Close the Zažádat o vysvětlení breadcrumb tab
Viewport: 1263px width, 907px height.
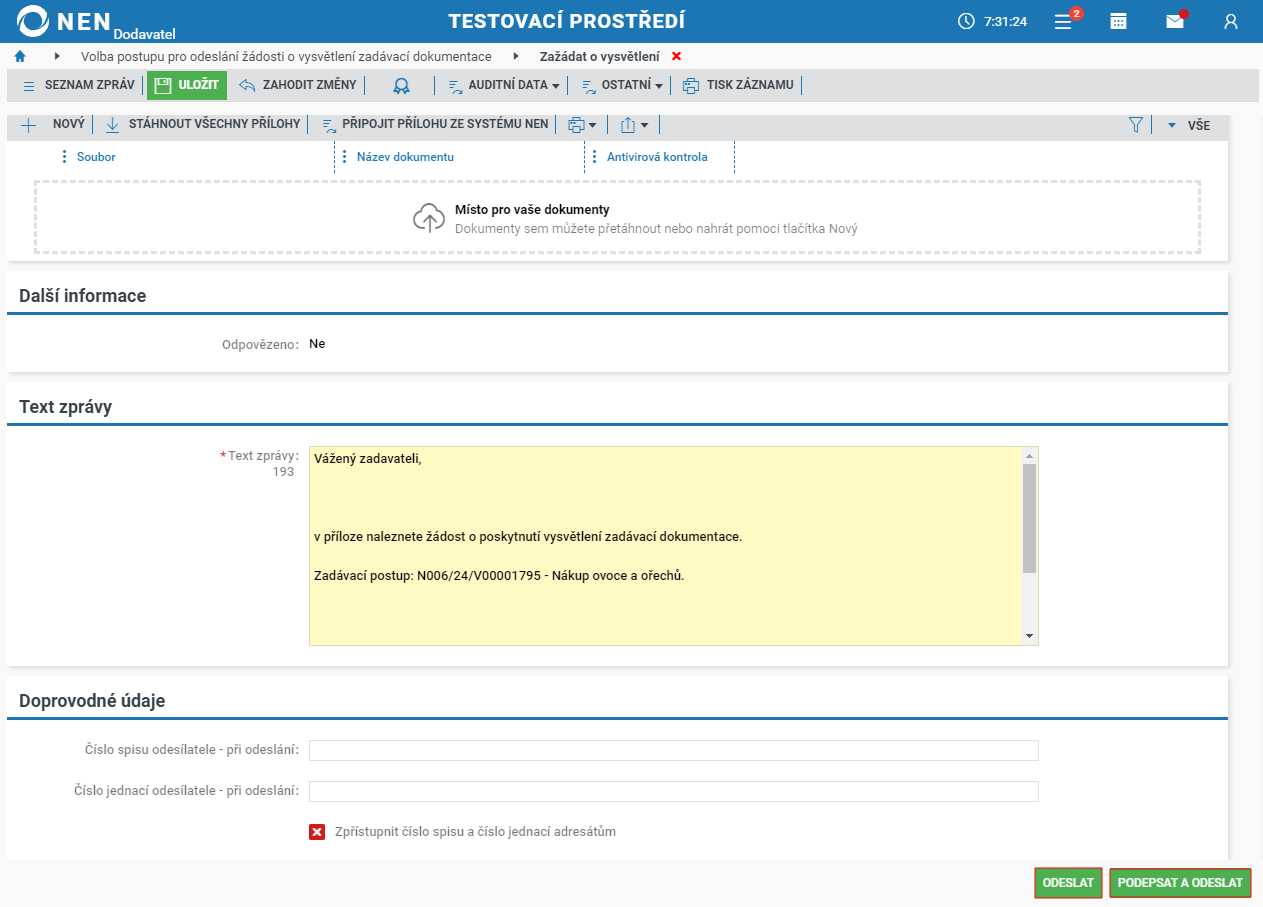(677, 56)
